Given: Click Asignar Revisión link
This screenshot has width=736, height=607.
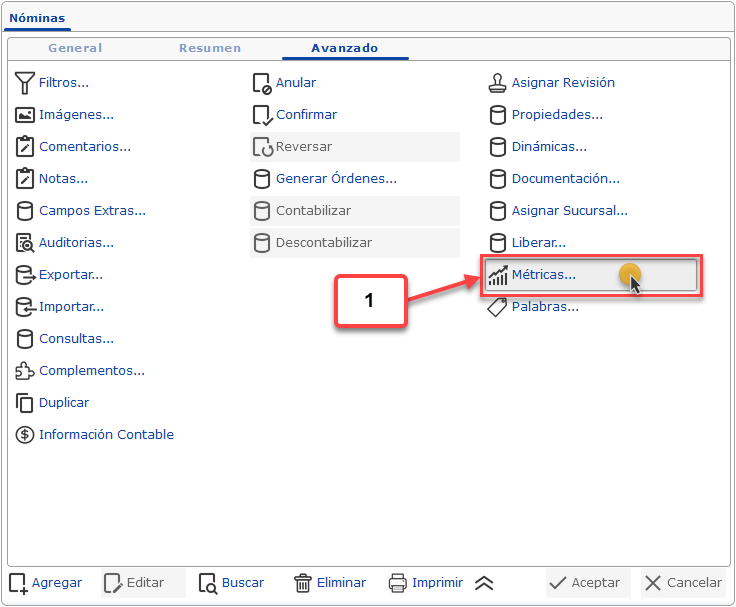Looking at the screenshot, I should (563, 83).
